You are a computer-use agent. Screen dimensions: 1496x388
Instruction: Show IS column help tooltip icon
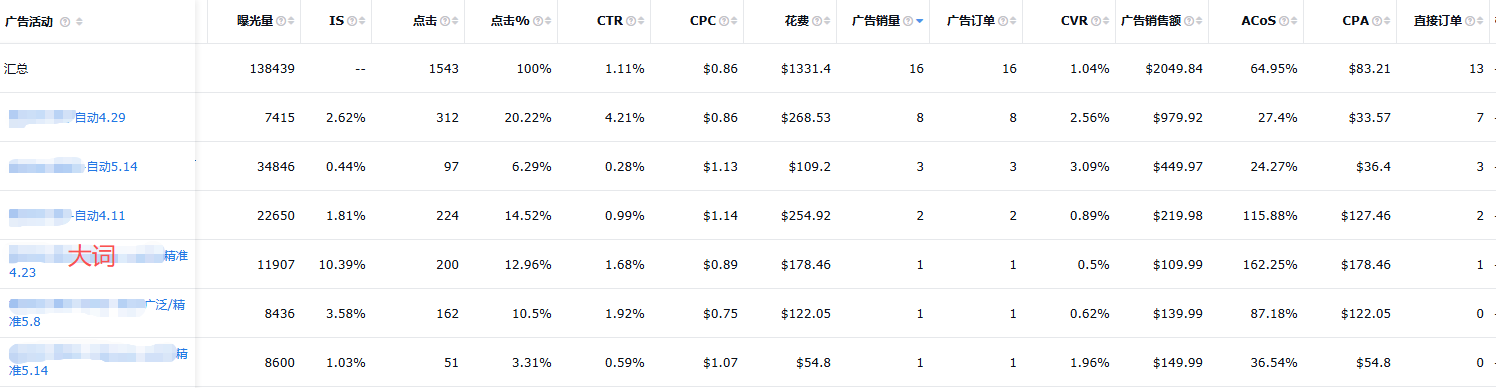353,21
